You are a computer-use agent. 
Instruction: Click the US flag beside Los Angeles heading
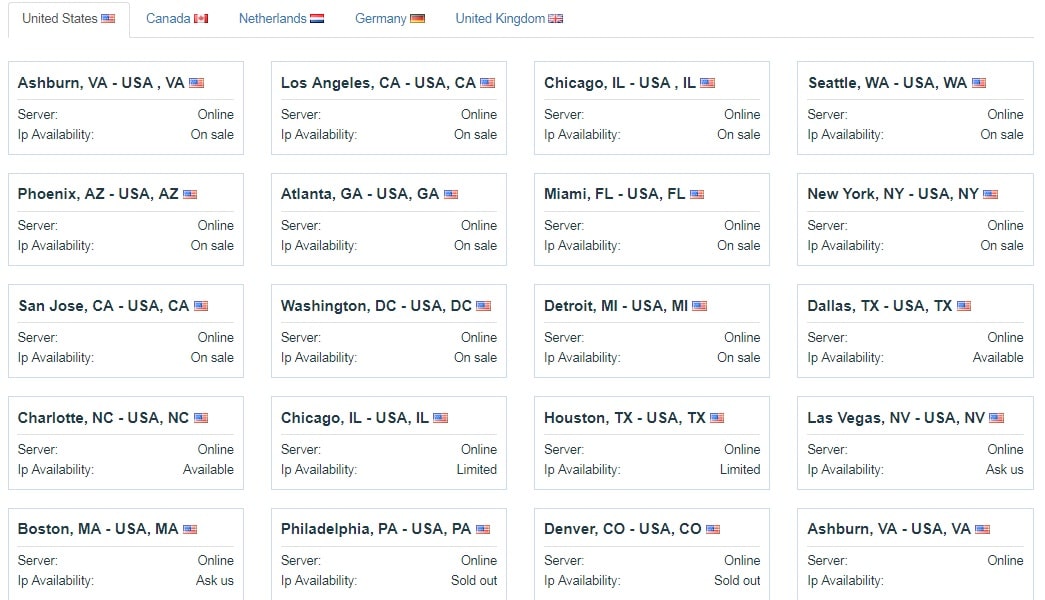coord(488,83)
